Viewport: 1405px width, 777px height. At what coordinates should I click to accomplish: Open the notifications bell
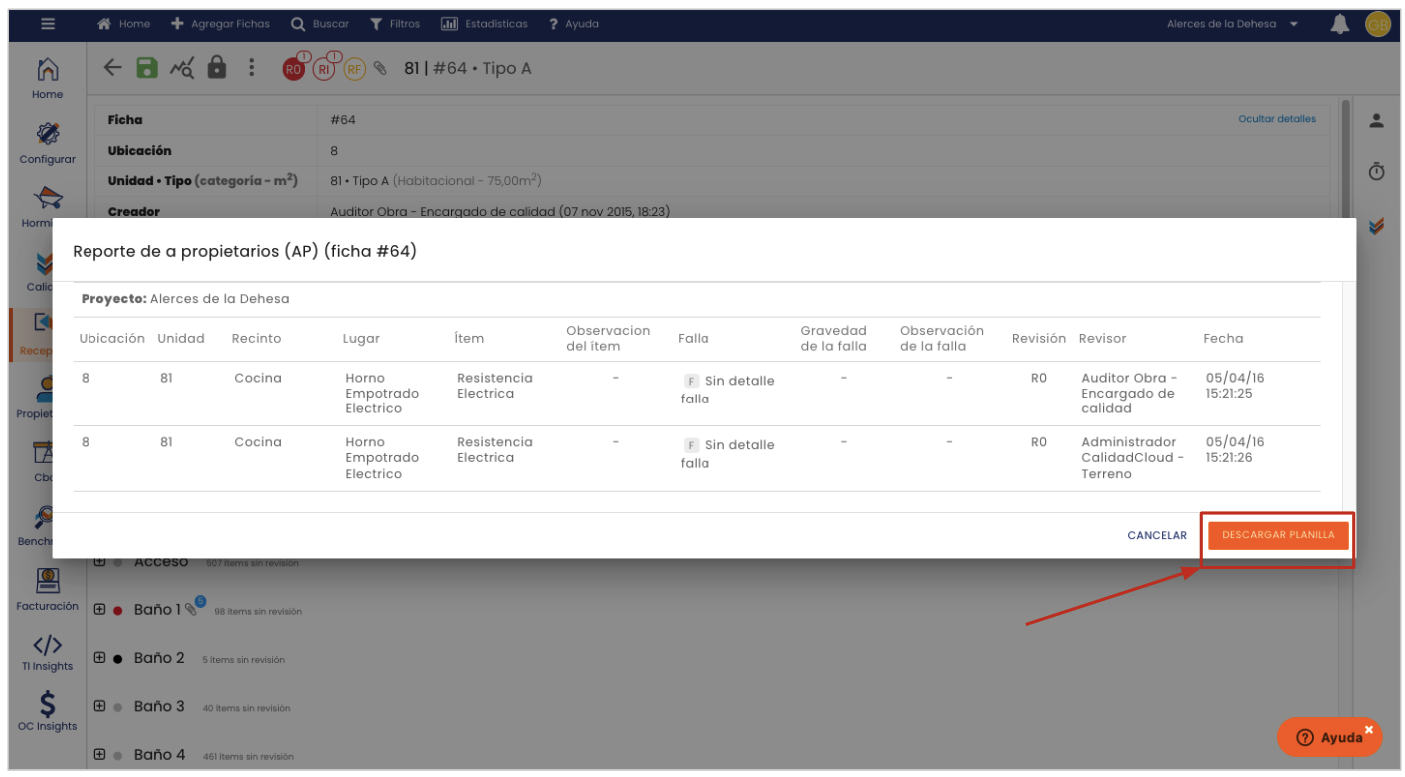[x=1340, y=24]
